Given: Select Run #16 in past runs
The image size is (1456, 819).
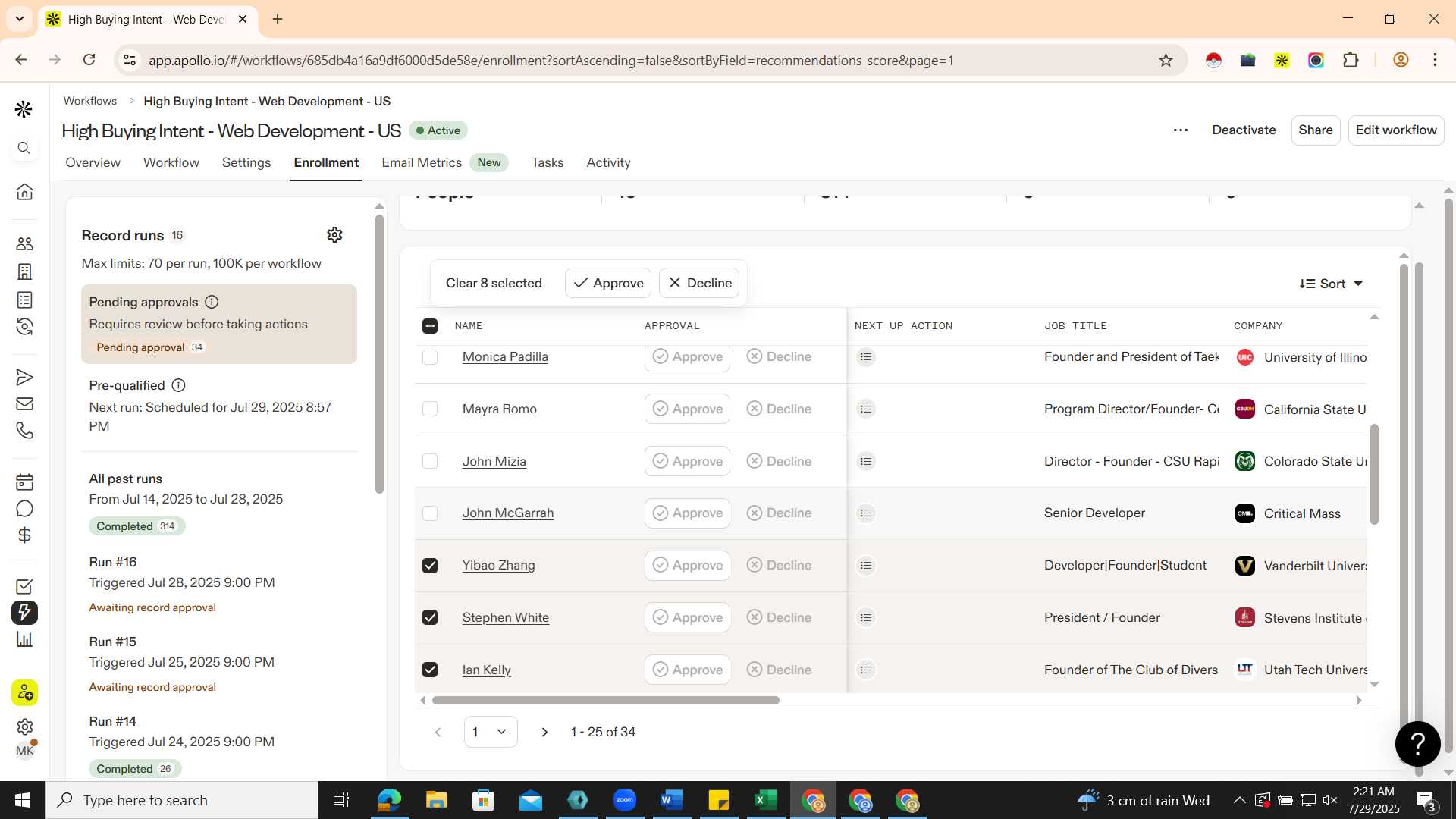Looking at the screenshot, I should 219,584.
